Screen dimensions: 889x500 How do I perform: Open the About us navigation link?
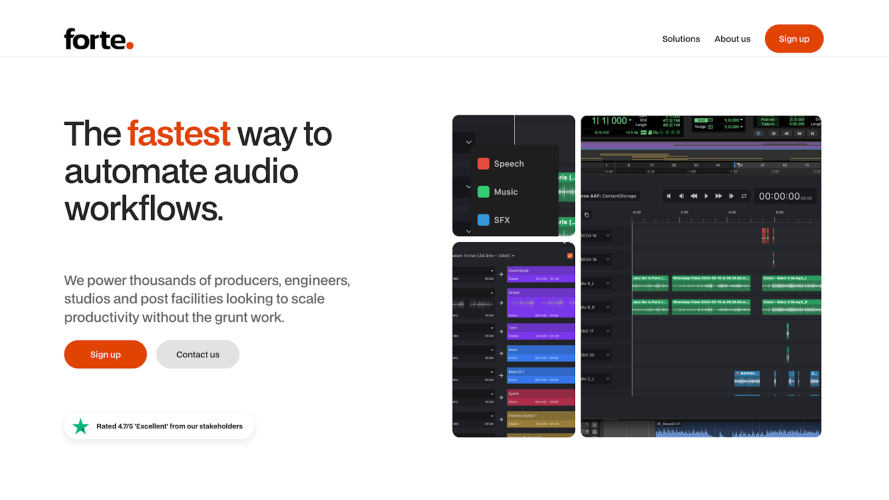click(x=732, y=39)
